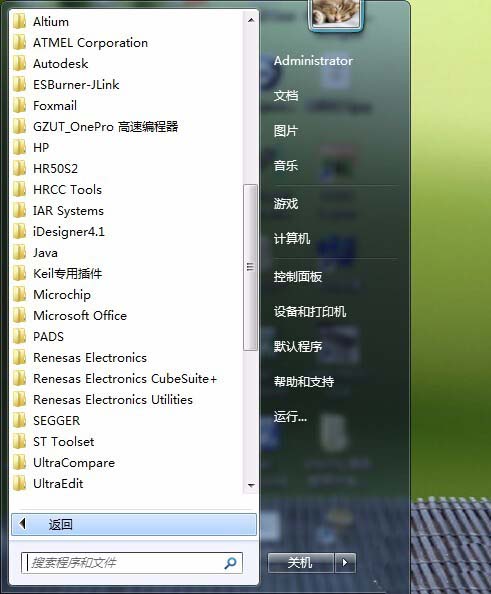Open the HP folder icon
This screenshot has width=491, height=594.
(19, 147)
